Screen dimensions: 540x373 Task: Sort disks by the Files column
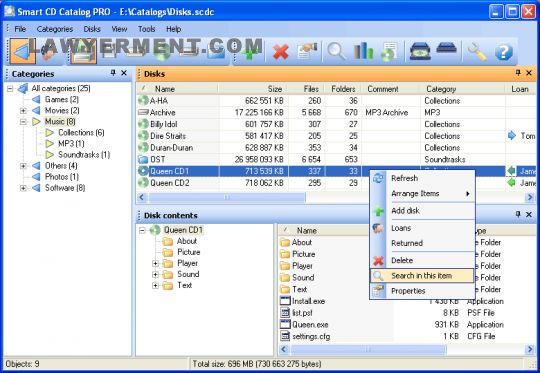(x=307, y=89)
